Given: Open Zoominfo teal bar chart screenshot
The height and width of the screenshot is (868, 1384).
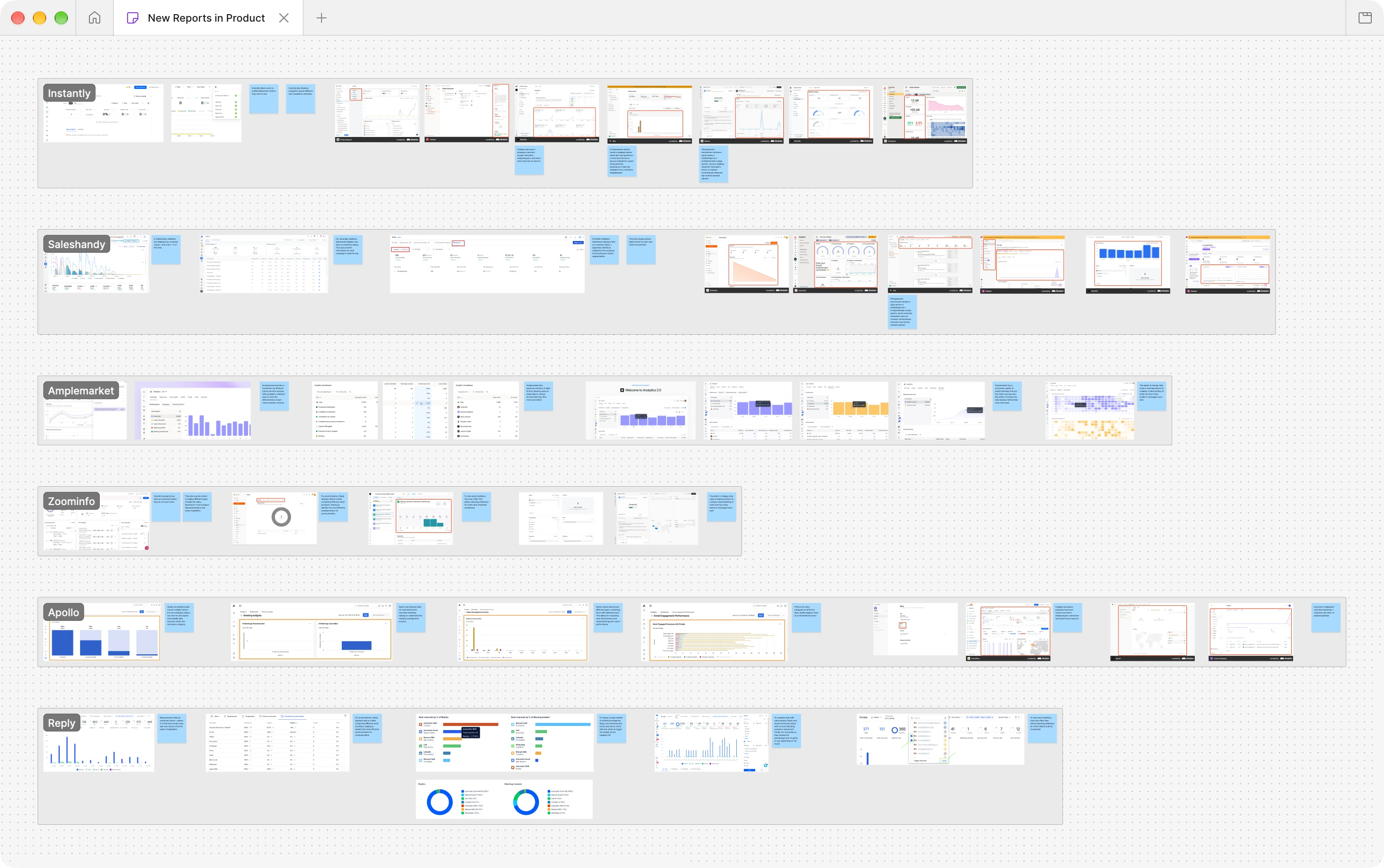Looking at the screenshot, I should [410, 518].
